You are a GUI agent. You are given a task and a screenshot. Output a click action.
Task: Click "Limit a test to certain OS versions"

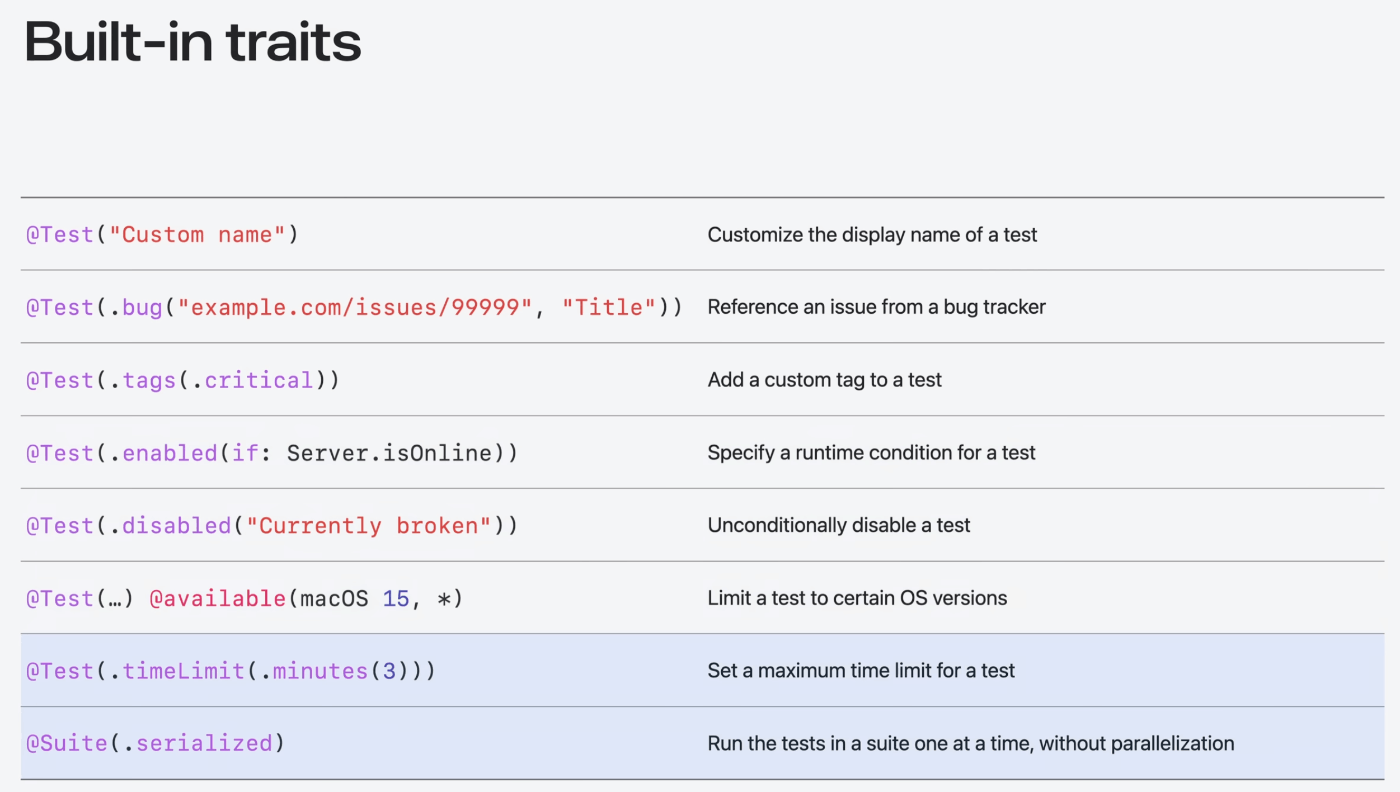pyautogui.click(x=857, y=598)
